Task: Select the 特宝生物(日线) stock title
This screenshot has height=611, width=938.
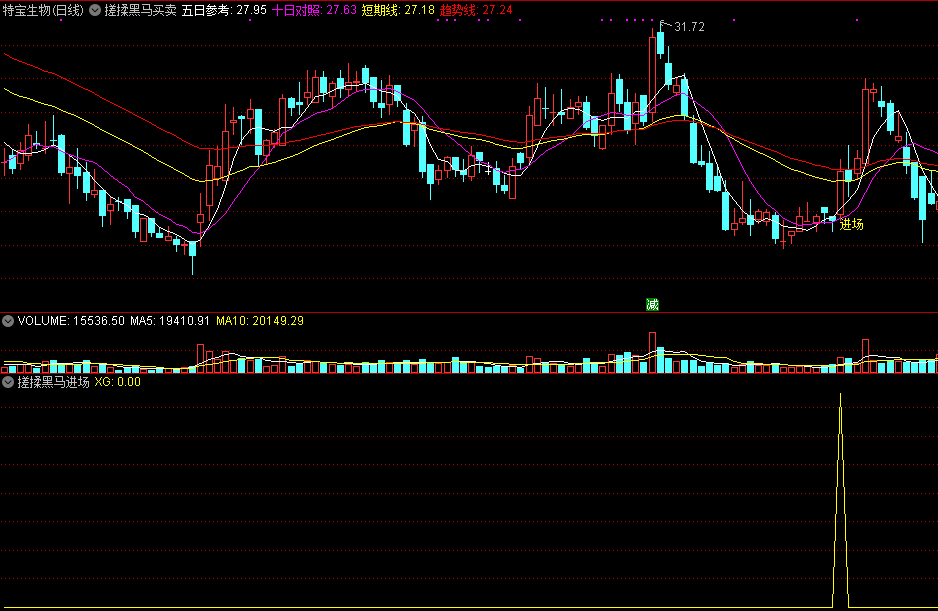Action: pyautogui.click(x=43, y=10)
